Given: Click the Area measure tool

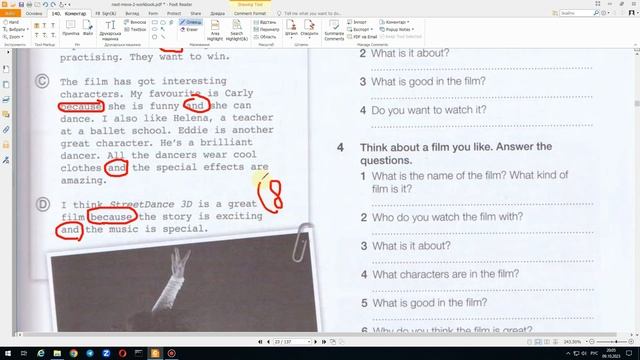Looking at the screenshot, I should (264, 37).
